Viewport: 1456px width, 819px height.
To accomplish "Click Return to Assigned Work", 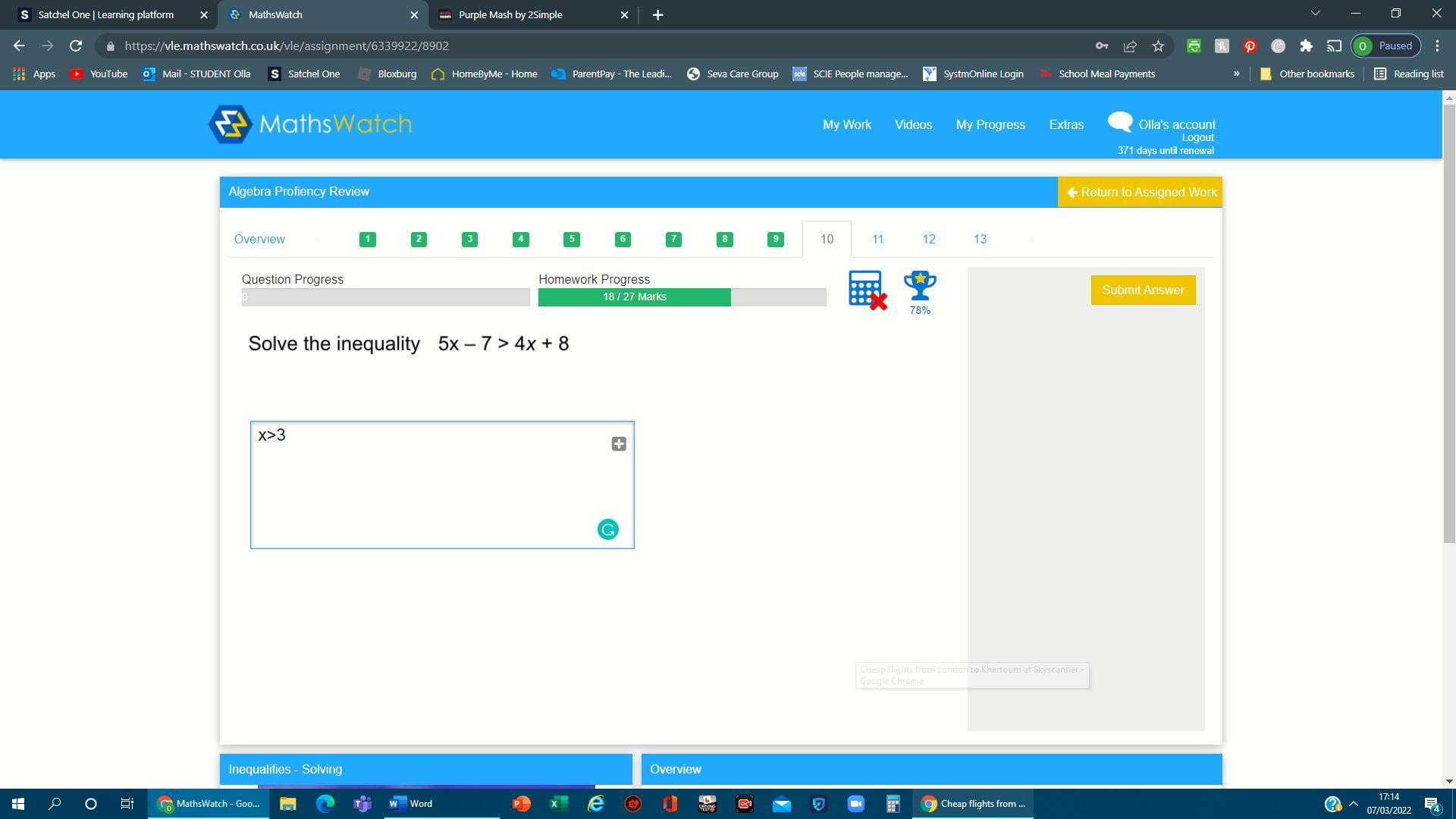I will point(1140,193).
